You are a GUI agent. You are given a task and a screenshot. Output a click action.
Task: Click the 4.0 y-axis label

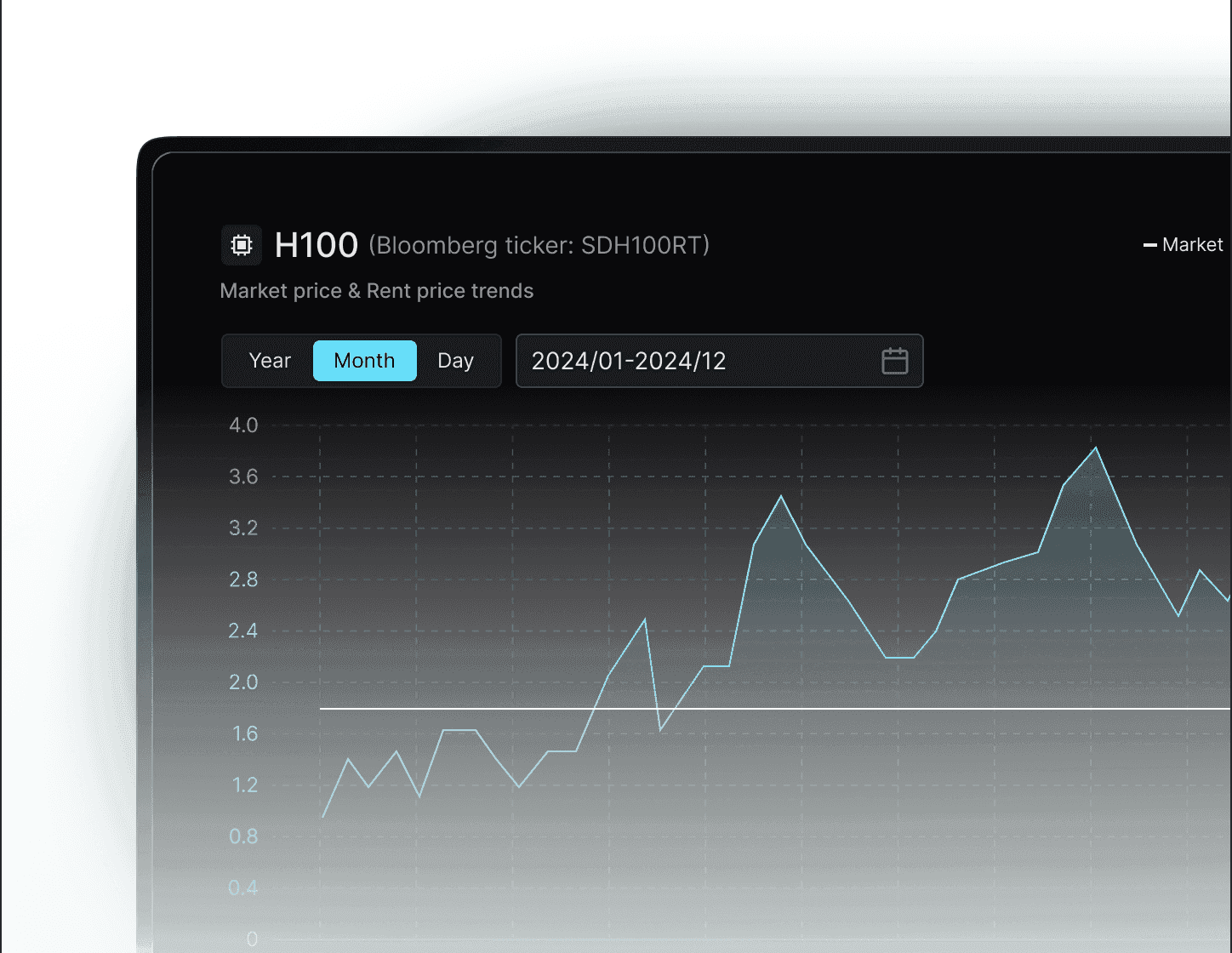[x=243, y=425]
